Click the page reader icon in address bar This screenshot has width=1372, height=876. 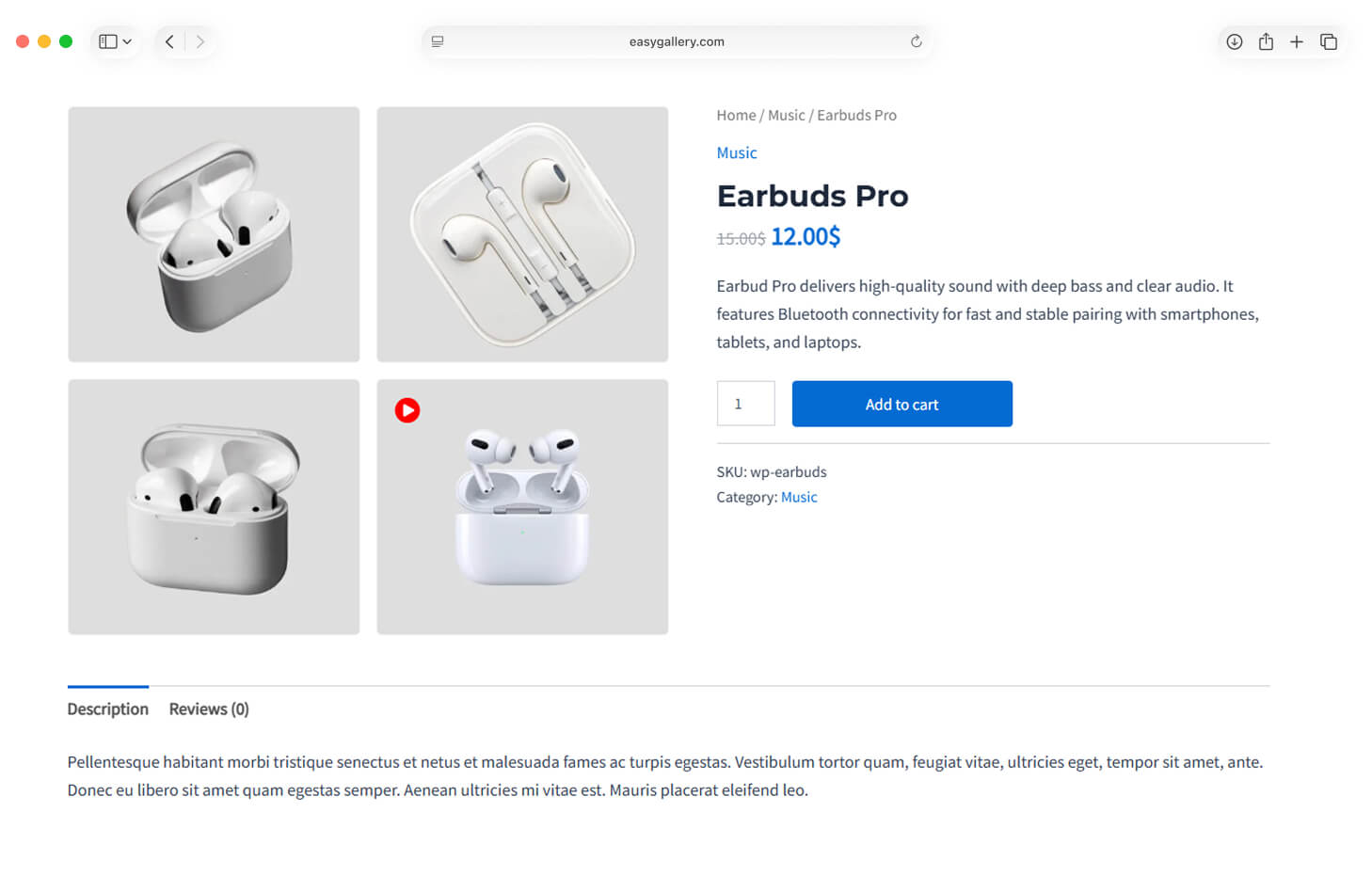pos(438,41)
